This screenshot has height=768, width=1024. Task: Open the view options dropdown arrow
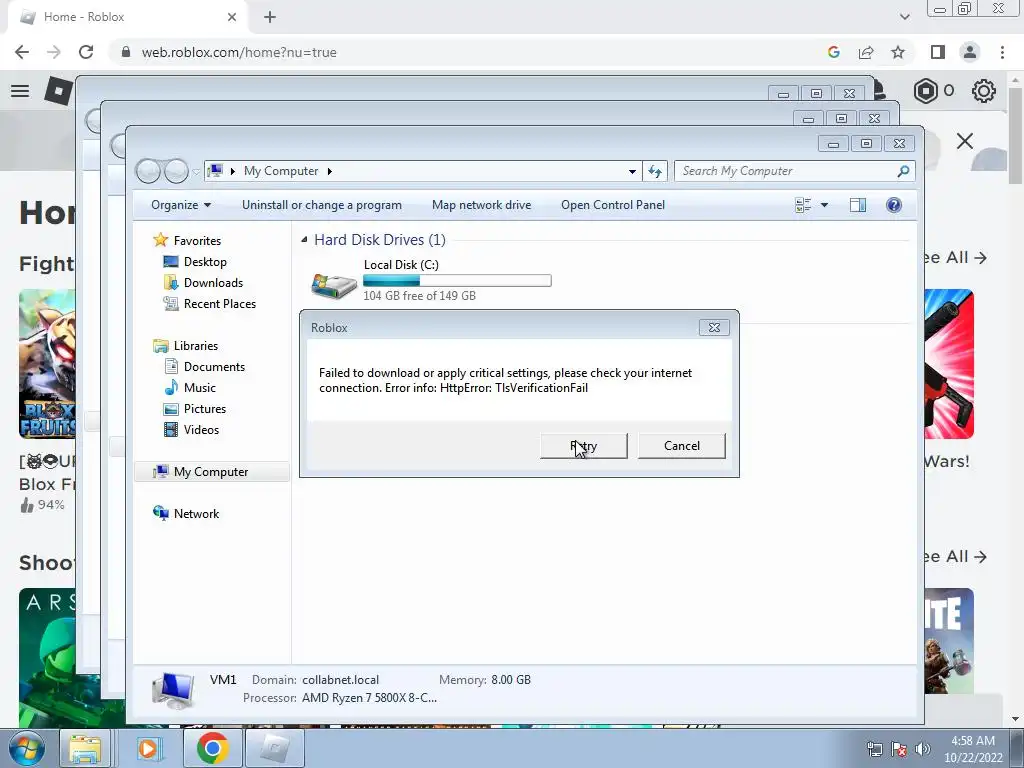[x=824, y=205]
